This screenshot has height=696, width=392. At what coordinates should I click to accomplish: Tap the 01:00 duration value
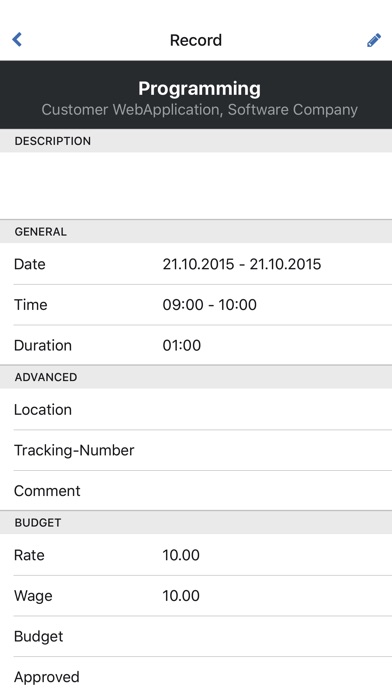[x=182, y=345]
